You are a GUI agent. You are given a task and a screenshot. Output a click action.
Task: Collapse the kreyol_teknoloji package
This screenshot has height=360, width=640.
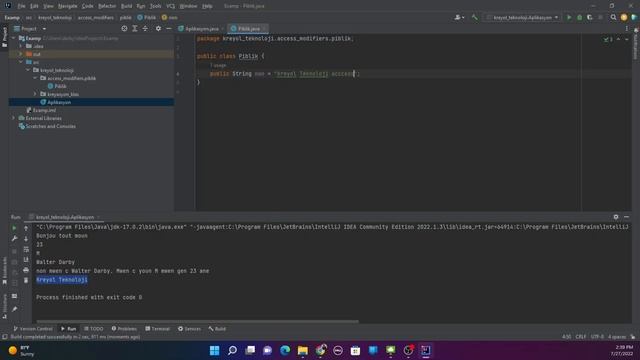(x=28, y=70)
